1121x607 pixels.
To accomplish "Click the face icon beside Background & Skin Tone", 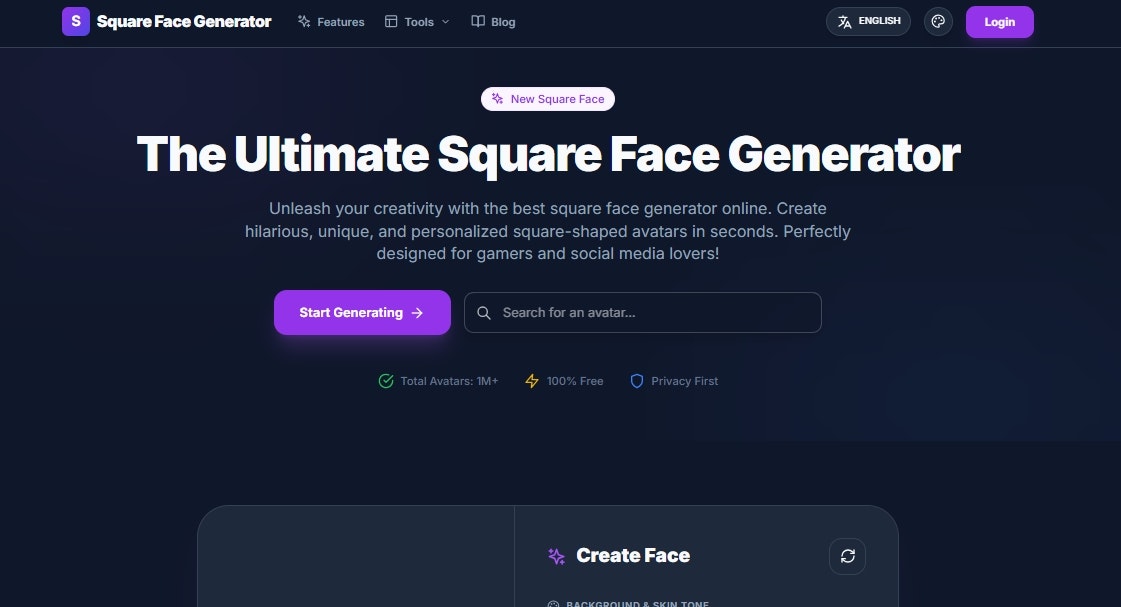I will point(554,603).
